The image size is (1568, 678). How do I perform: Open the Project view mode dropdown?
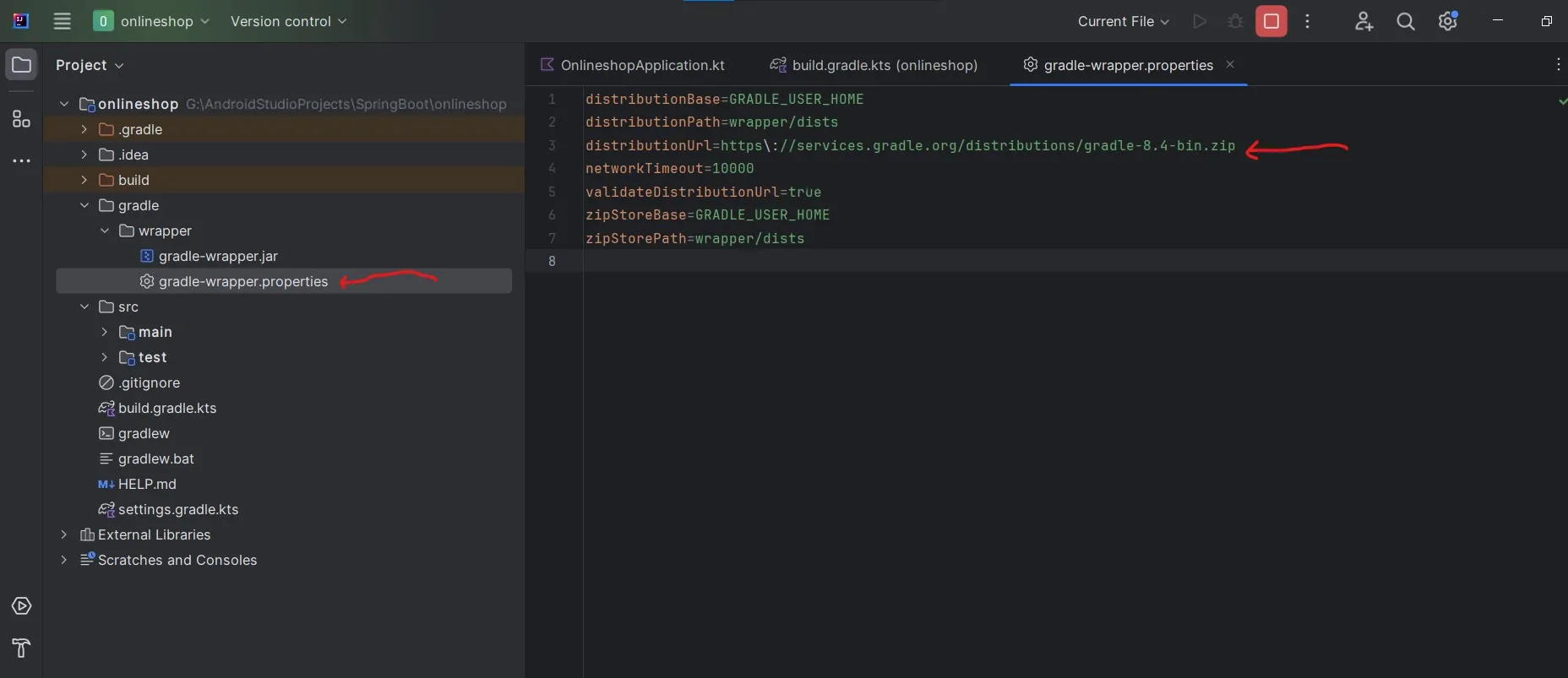[90, 65]
